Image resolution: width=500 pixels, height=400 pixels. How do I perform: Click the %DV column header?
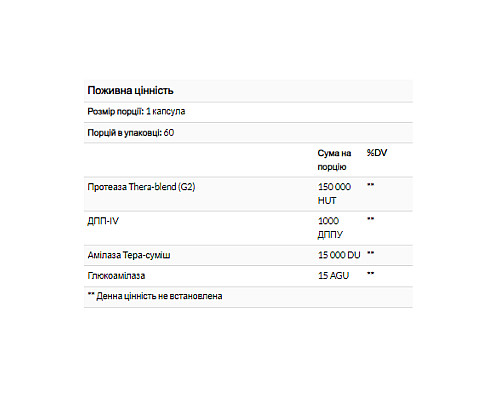[377, 153]
